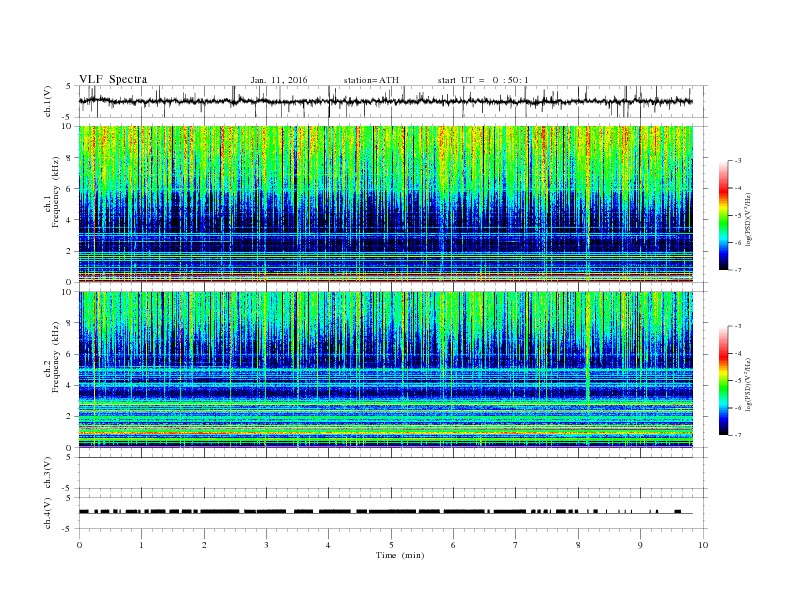The width and height of the screenshot is (792, 612).
Task: Click the ch.1 waveform trace panel
Action: (393, 101)
